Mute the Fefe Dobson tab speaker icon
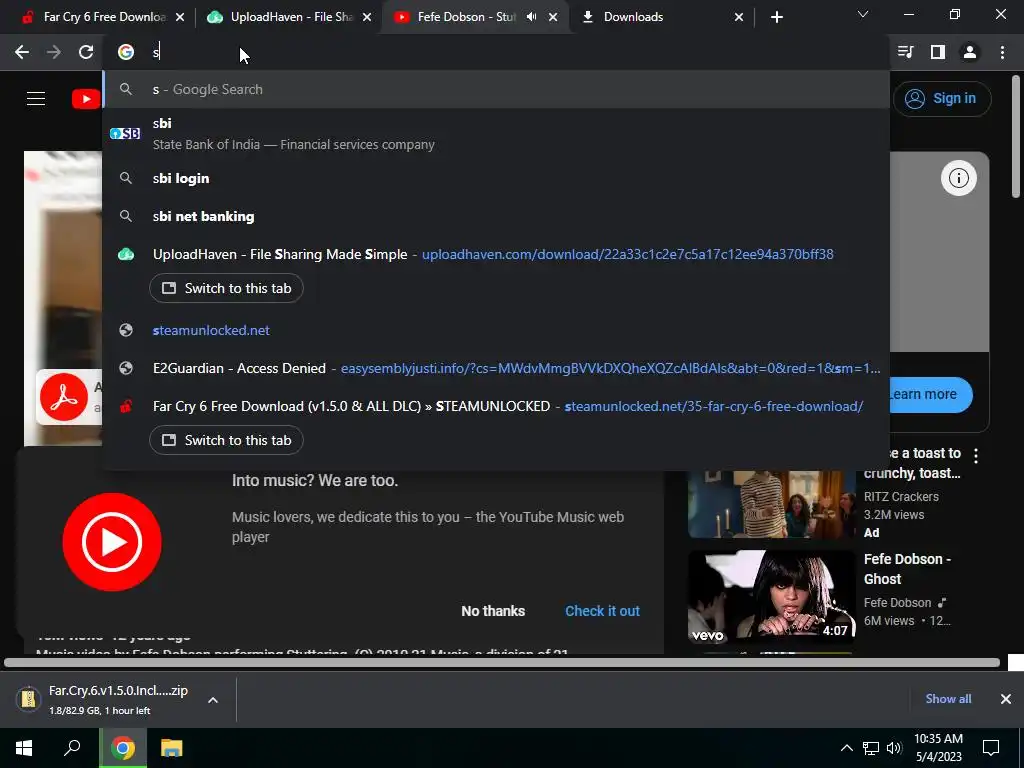The height and width of the screenshot is (768, 1024). pos(532,17)
